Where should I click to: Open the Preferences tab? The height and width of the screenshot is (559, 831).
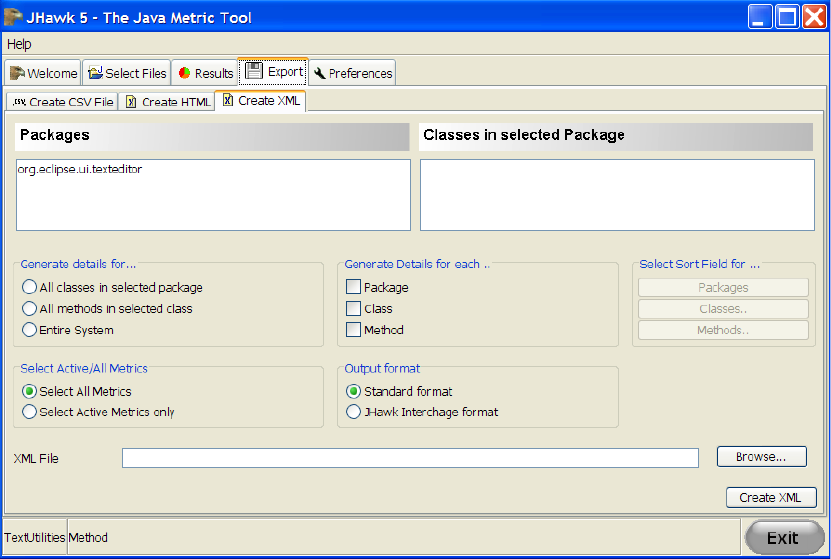click(x=352, y=73)
